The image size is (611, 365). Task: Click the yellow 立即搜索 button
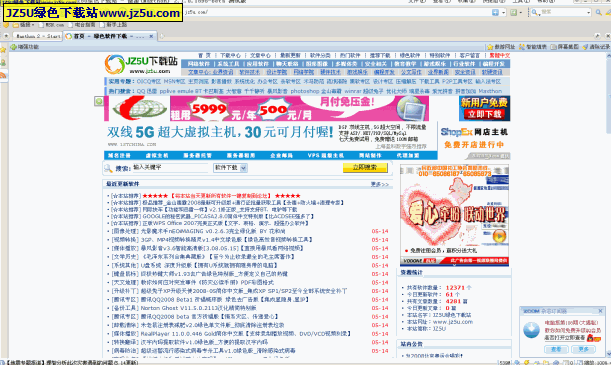[x=365, y=168]
